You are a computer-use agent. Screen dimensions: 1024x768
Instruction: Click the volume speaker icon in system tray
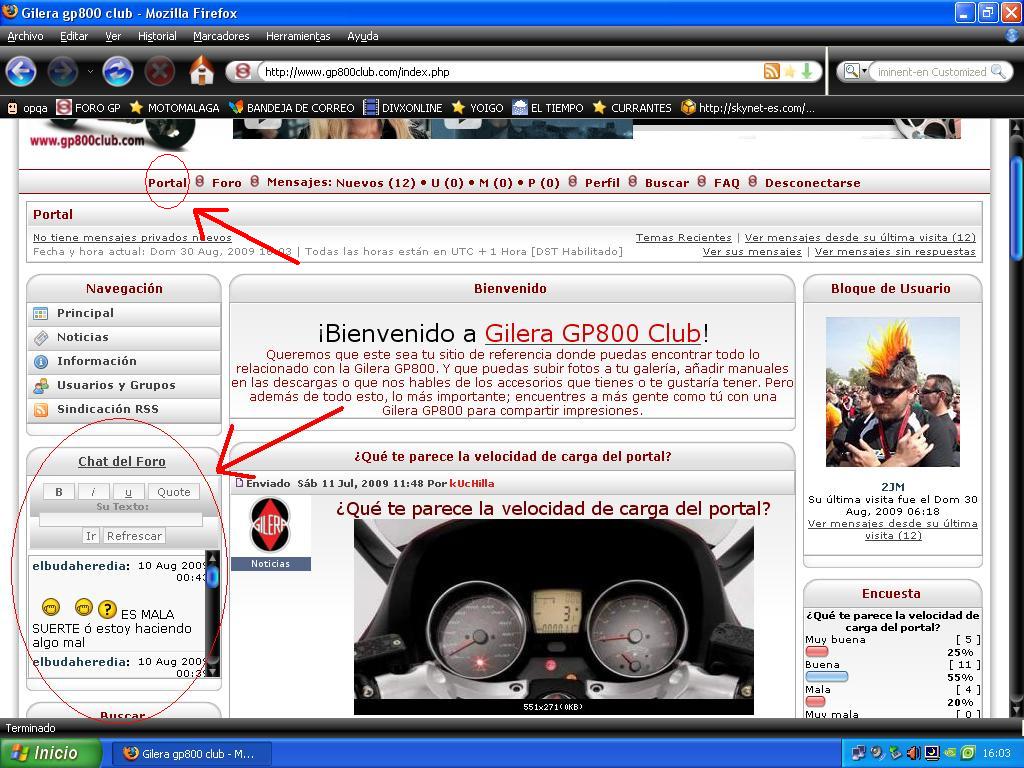coord(914,753)
